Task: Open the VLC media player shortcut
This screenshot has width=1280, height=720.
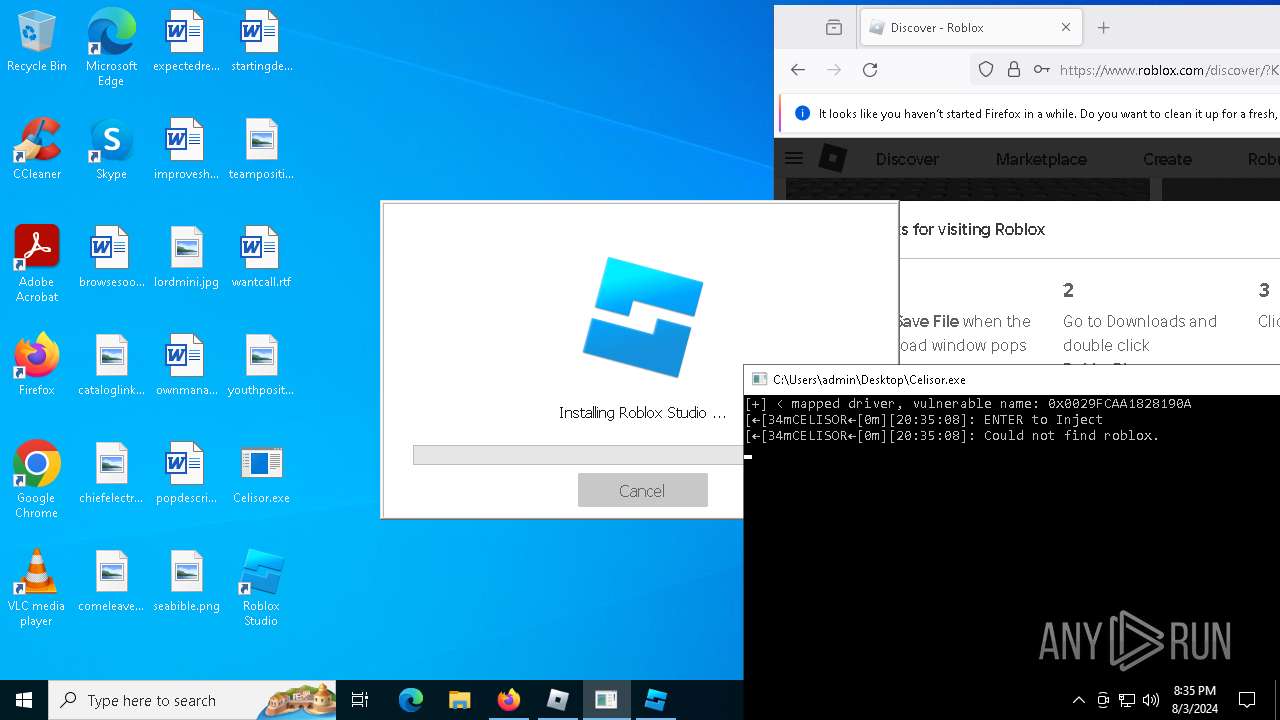Action: pos(37,588)
